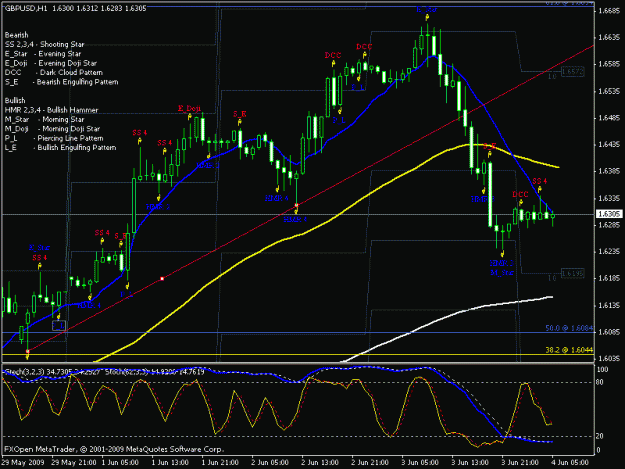Viewport: 625px width, 469px height.
Task: Click the '1 Jun 13:00' time axis label
Action: tap(170, 463)
